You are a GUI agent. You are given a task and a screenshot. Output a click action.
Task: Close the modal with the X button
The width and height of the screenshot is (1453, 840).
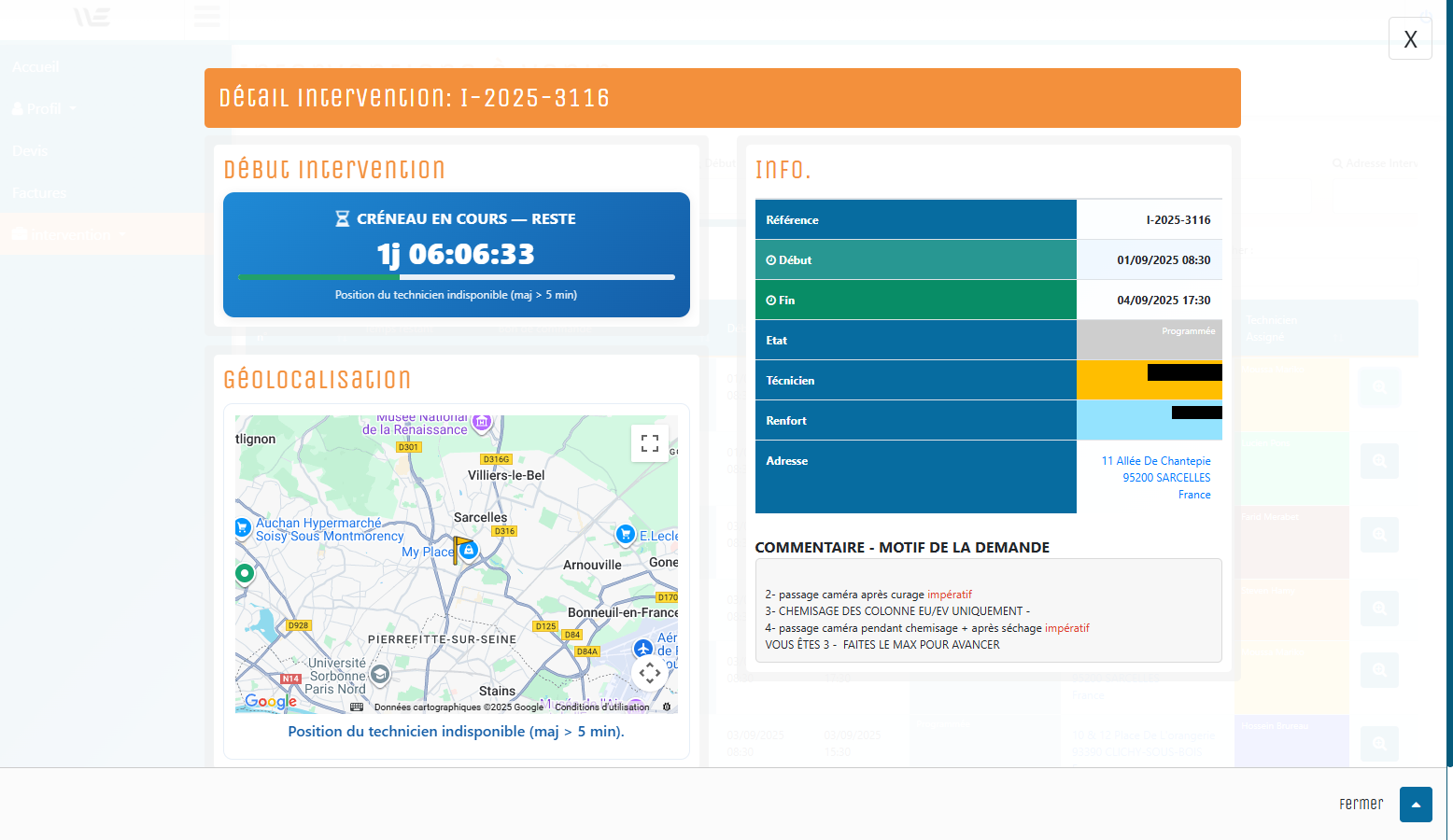[x=1410, y=39]
